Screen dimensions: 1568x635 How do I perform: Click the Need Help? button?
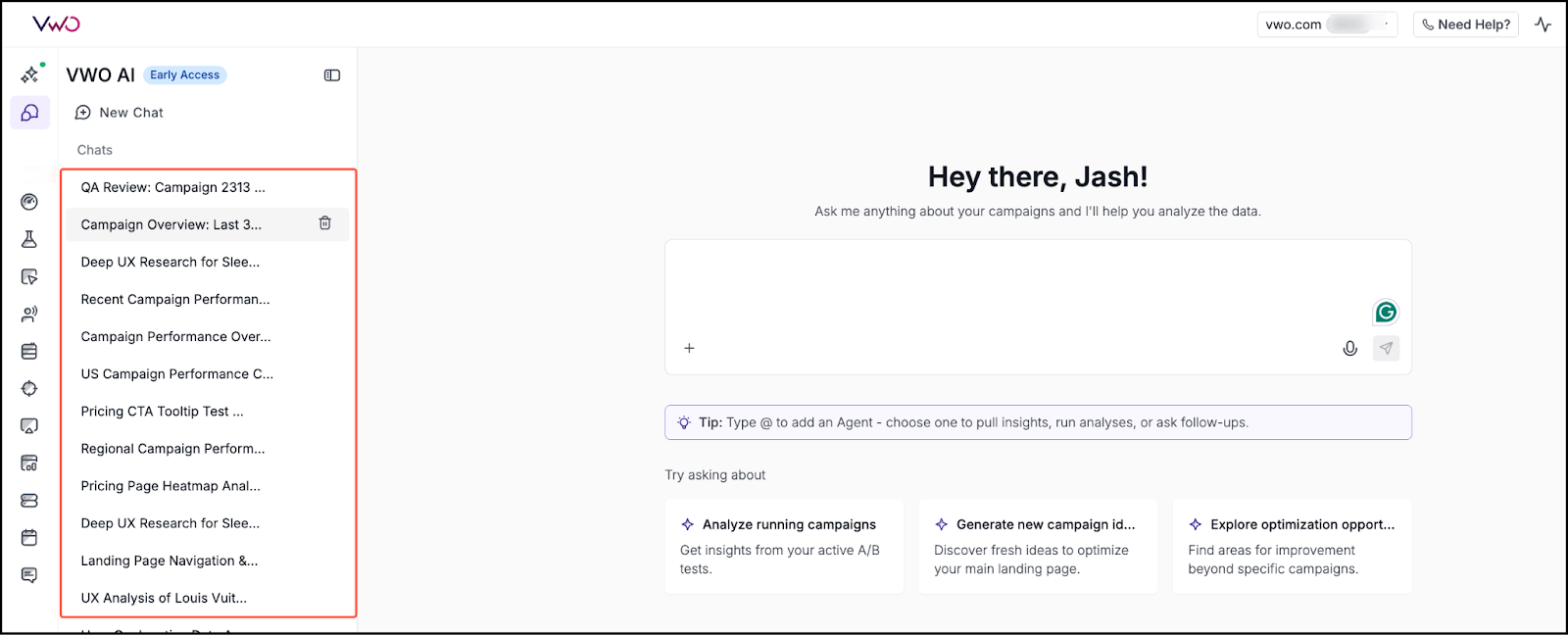1465,24
